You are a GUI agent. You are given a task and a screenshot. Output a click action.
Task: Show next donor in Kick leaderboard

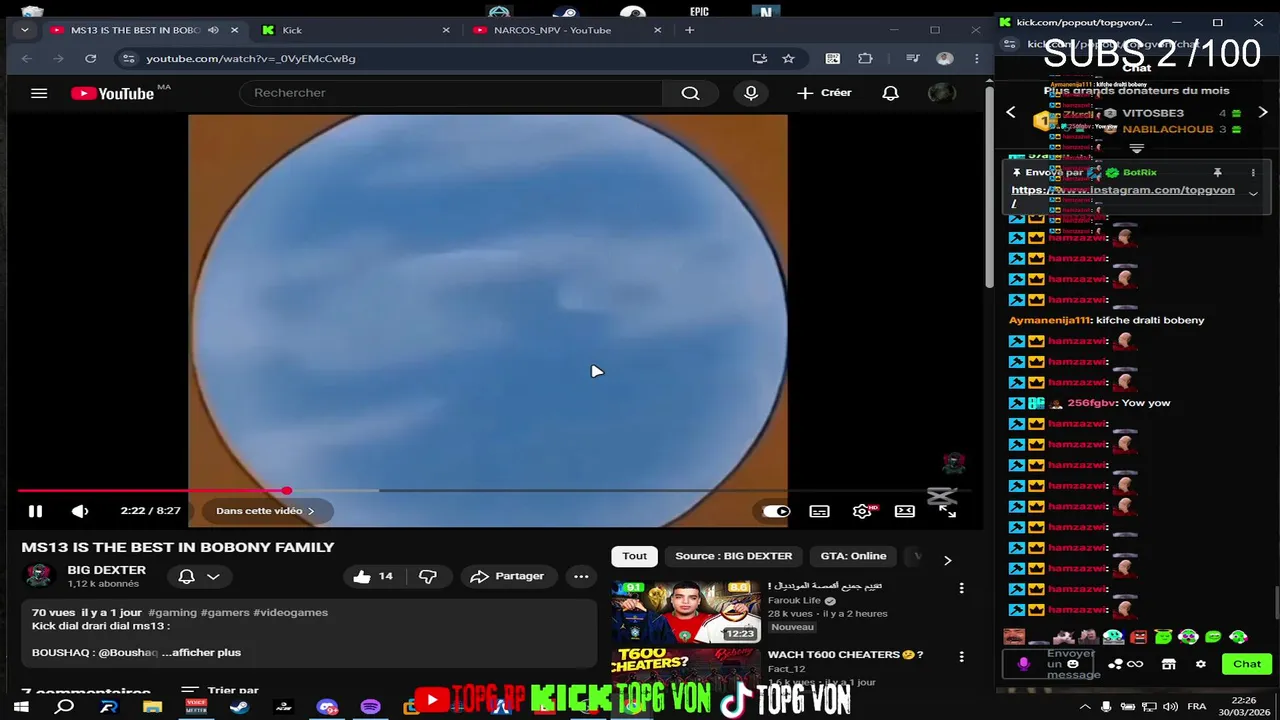tap(1262, 113)
